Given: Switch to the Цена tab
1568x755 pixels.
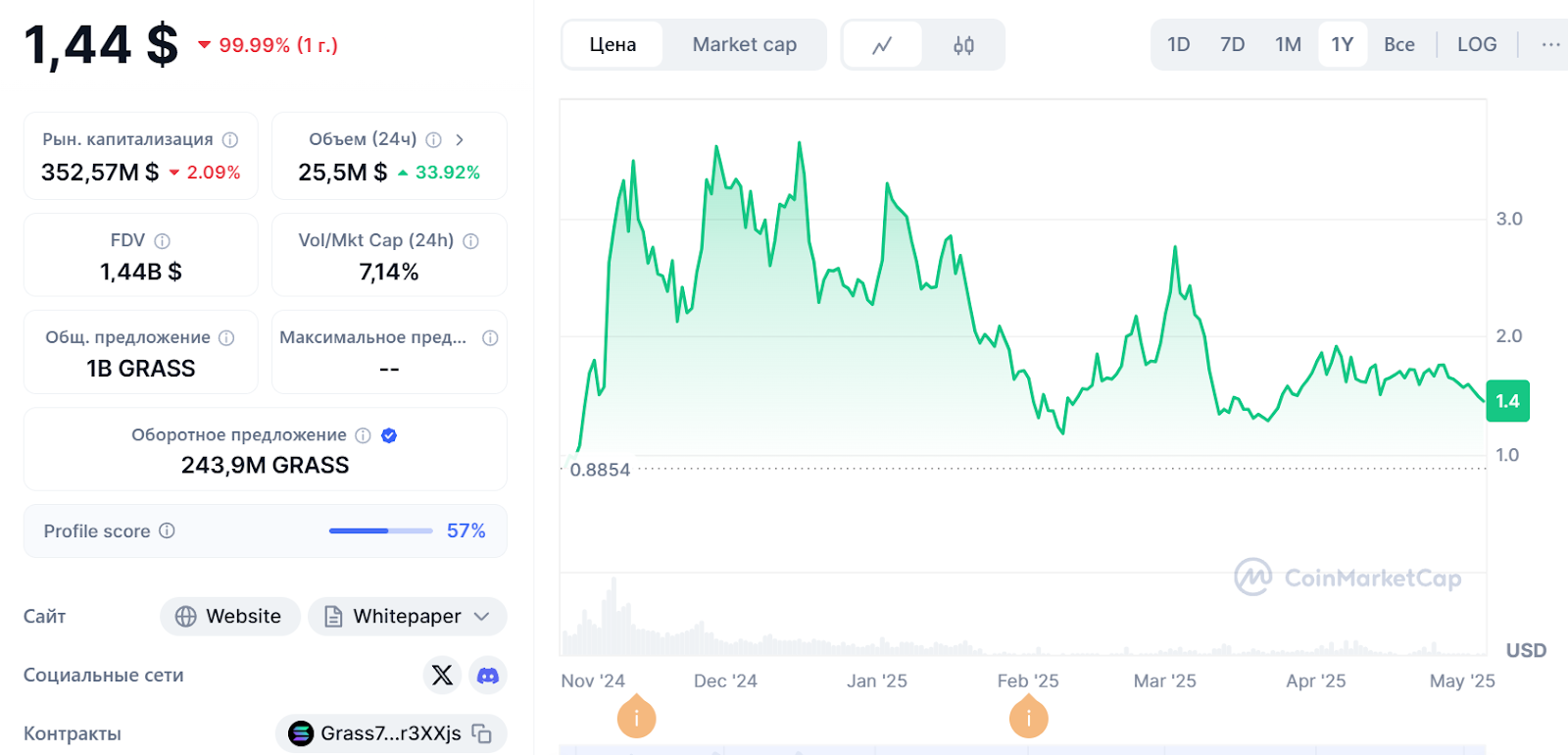Looking at the screenshot, I should click(612, 44).
